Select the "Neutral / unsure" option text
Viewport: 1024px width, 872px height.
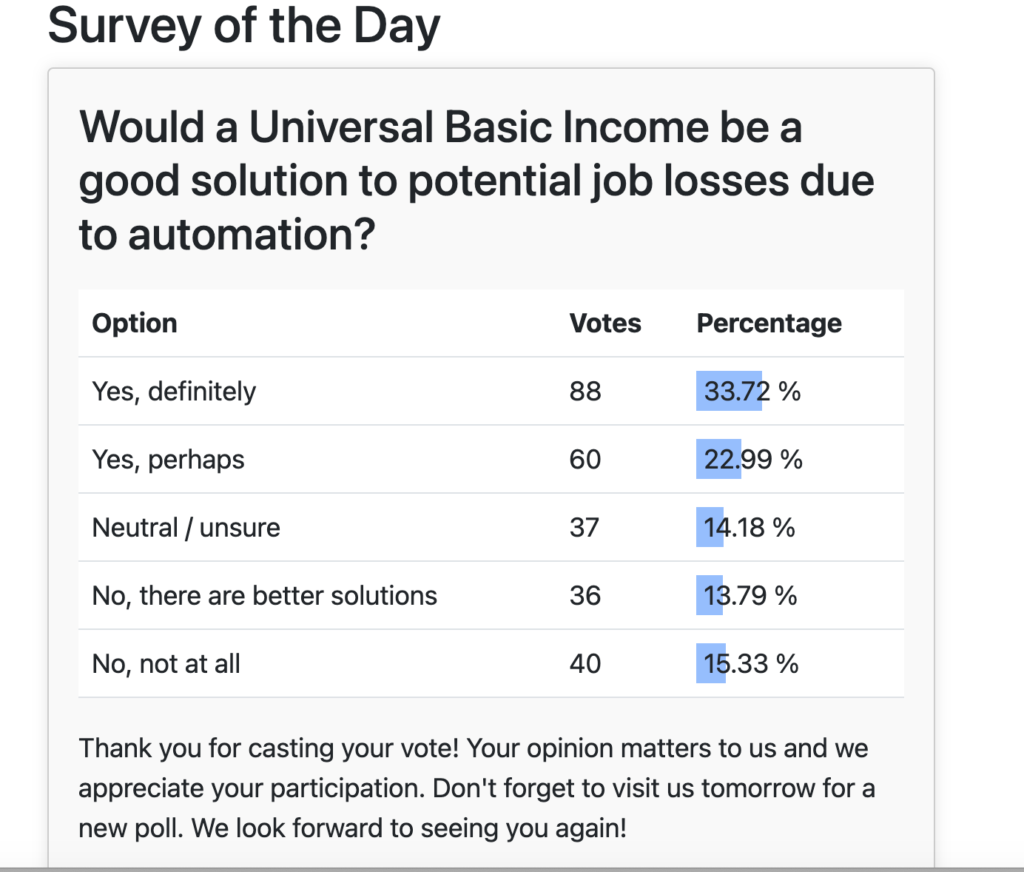186,527
